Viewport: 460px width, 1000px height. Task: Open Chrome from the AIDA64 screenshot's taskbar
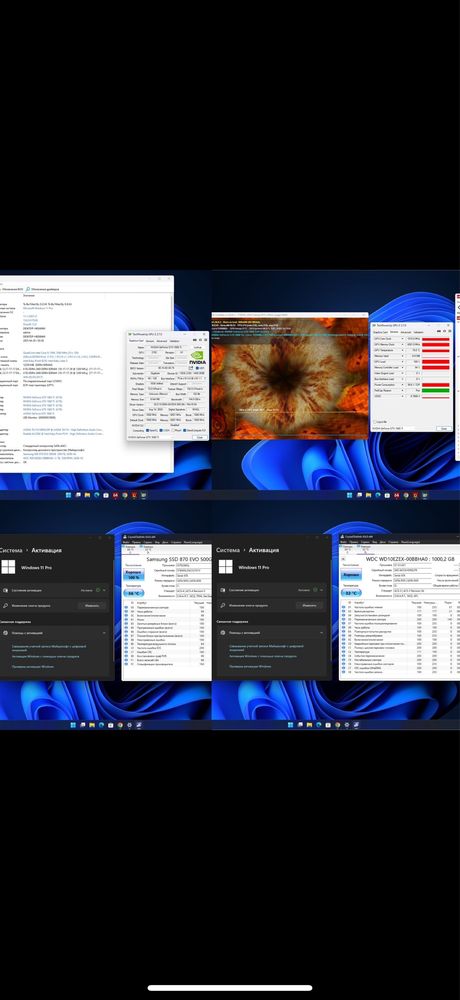point(124,495)
